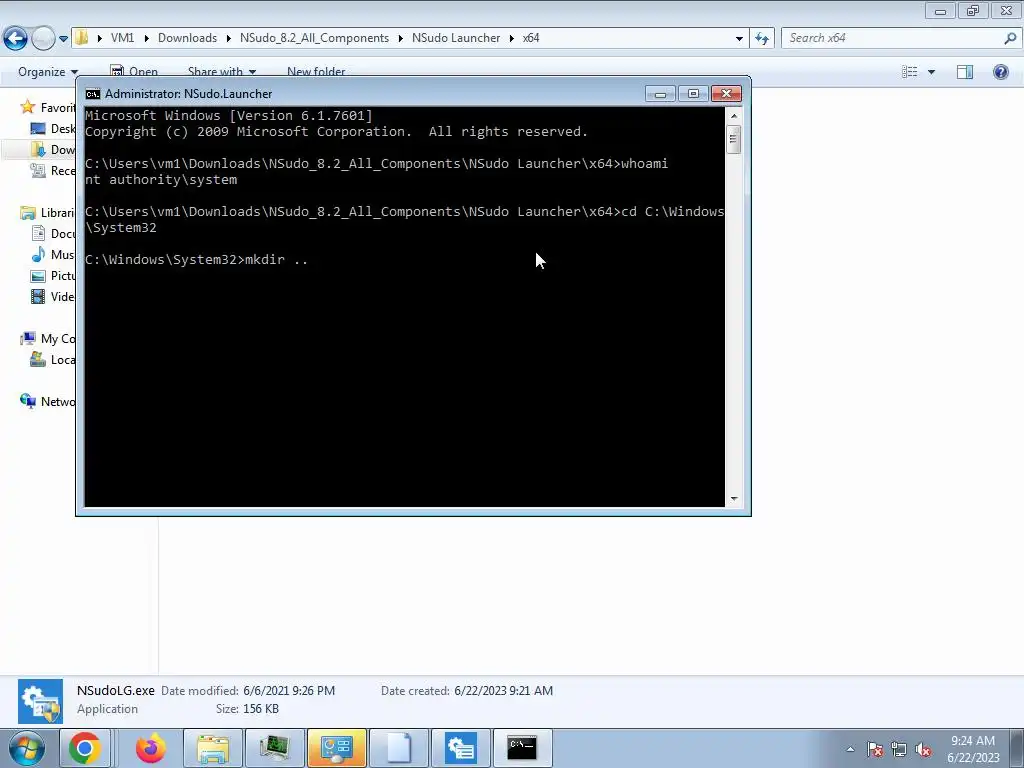Open the Organize menu
This screenshot has width=1024, height=768.
(48, 72)
